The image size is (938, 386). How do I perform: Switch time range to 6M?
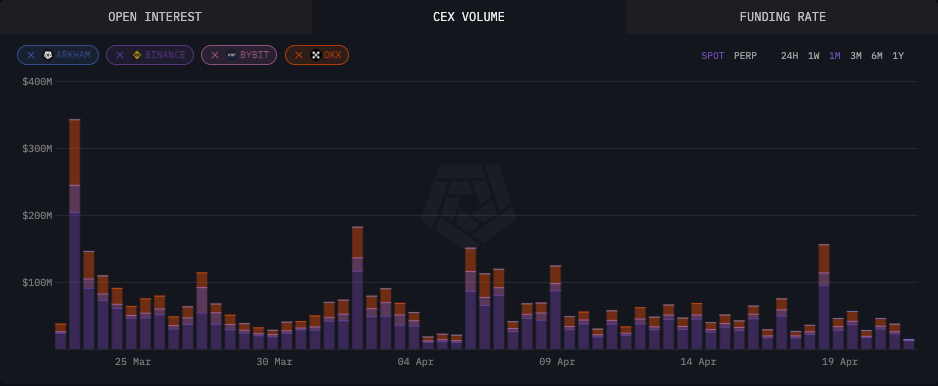[x=877, y=56]
